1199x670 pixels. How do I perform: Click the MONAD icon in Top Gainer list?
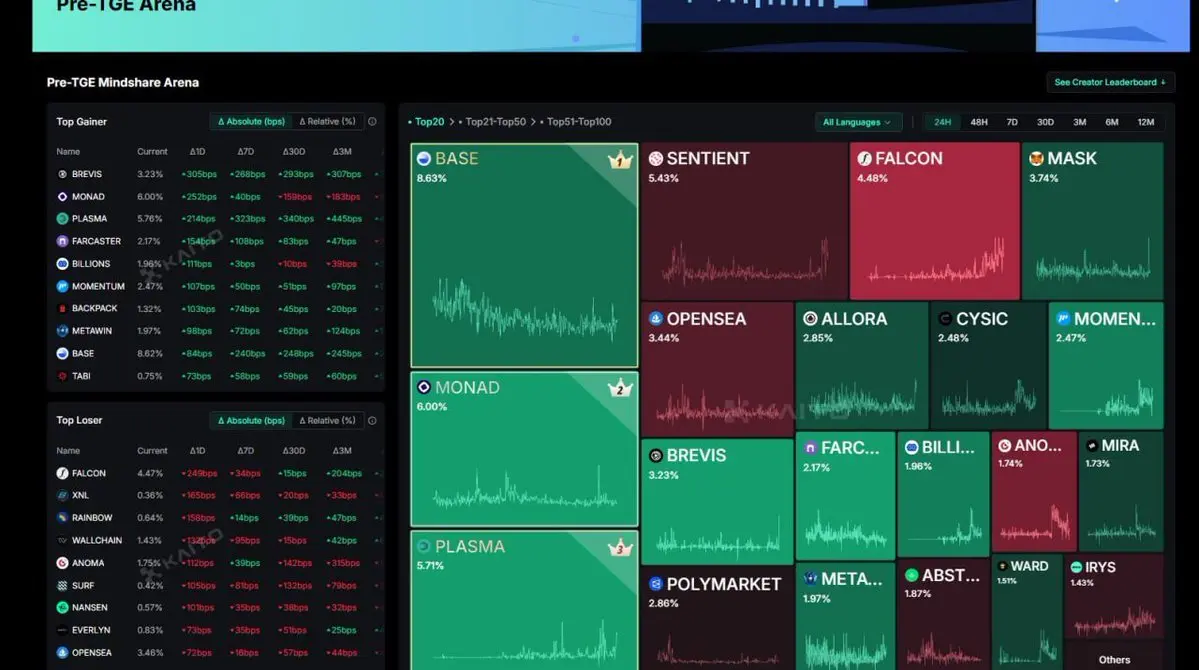coord(63,197)
